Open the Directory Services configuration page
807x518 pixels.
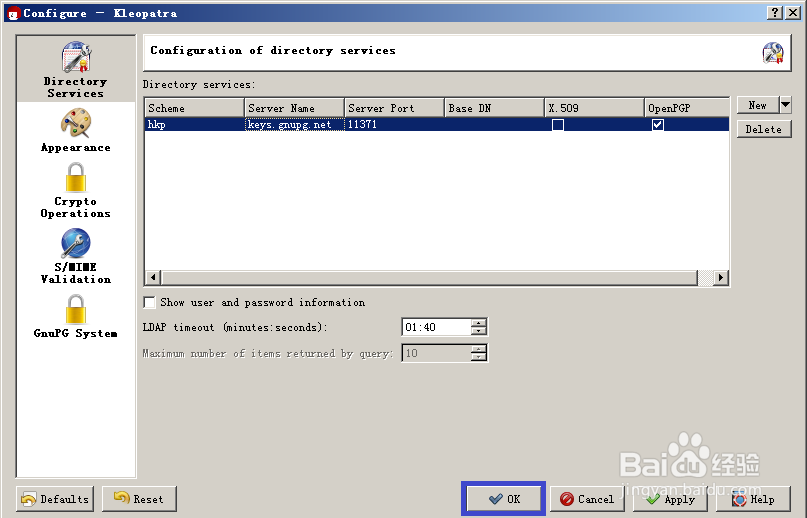[76, 70]
